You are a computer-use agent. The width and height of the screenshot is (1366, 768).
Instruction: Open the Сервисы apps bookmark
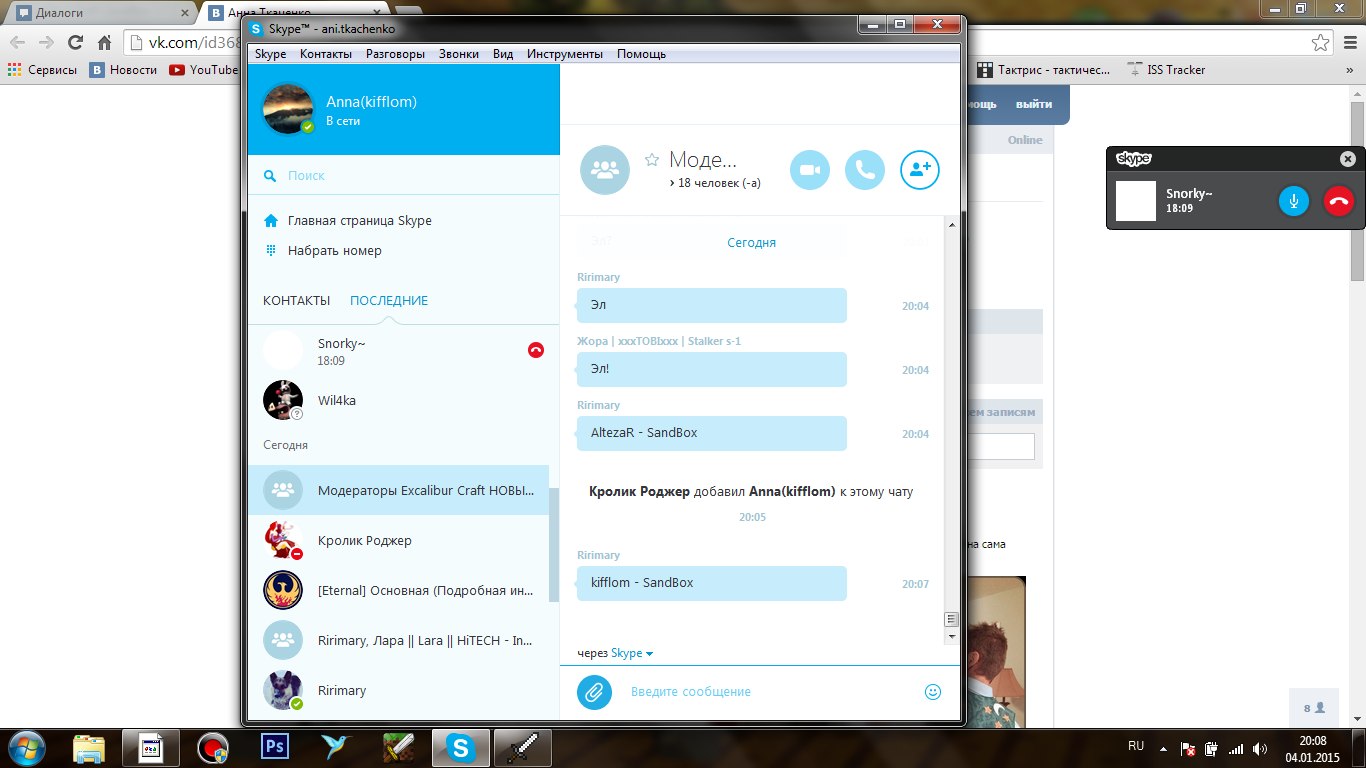tap(43, 70)
